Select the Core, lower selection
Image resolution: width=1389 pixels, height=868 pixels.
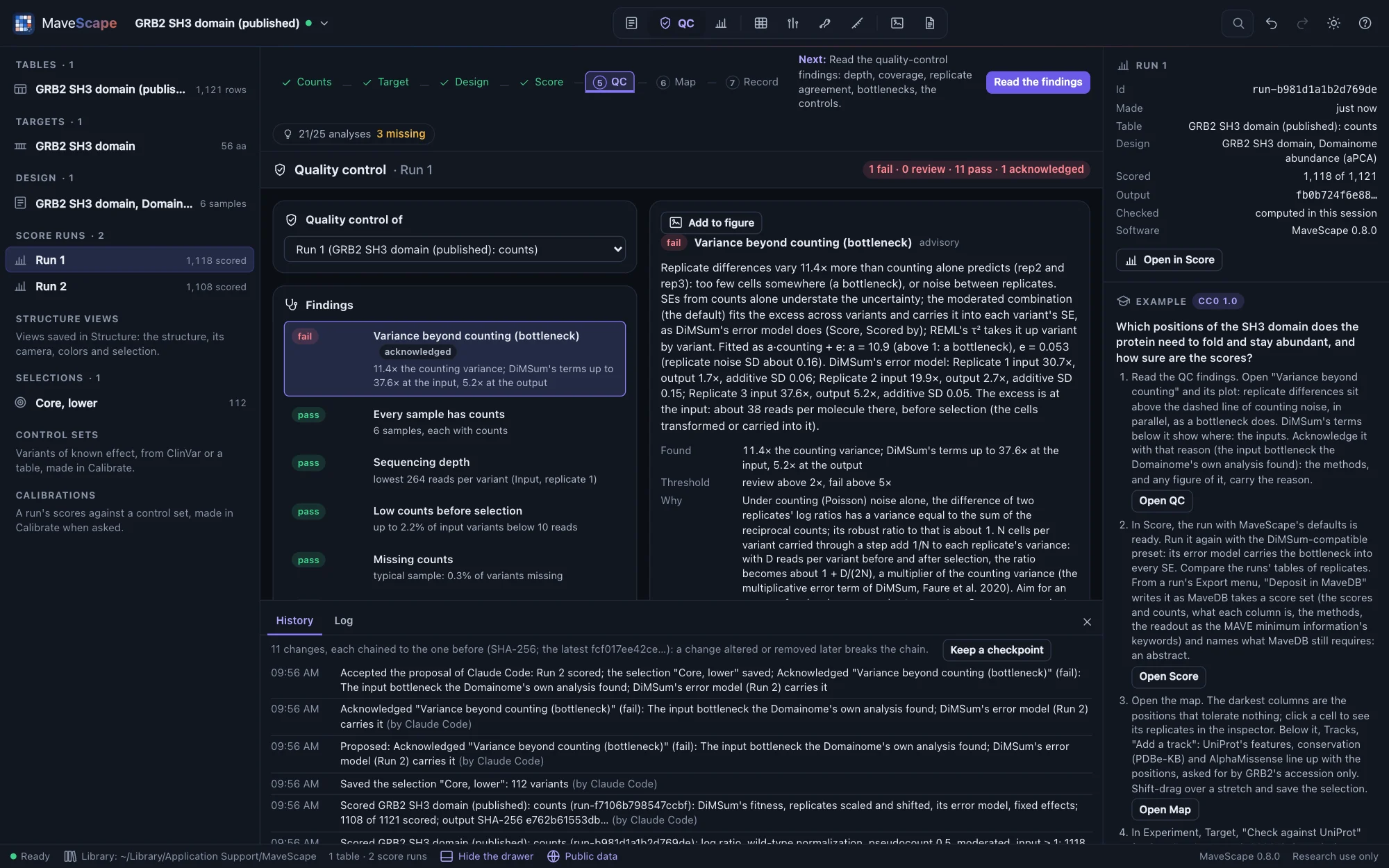[x=130, y=403]
